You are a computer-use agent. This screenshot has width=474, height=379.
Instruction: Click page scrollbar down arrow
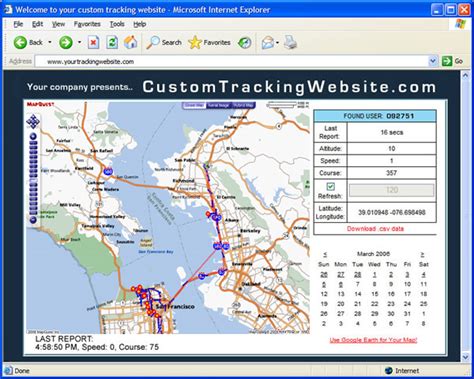point(465,357)
